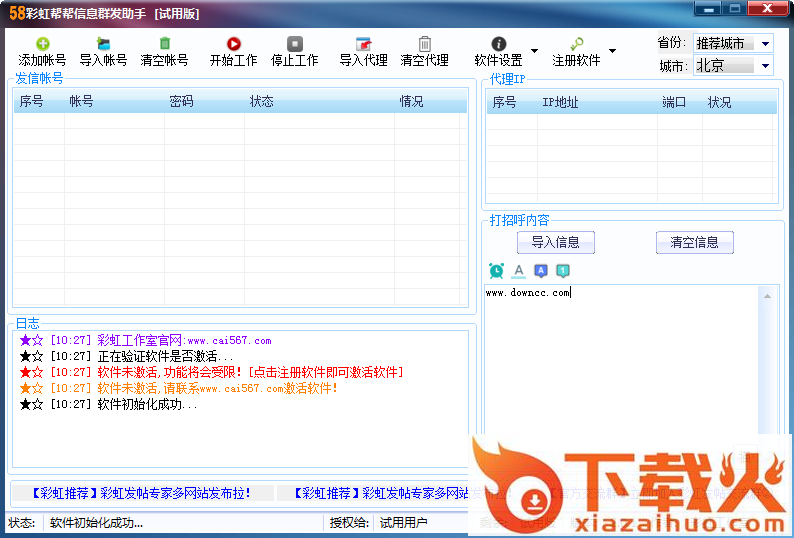
Task: Click the 注册软件 key icon
Action: 576,44
